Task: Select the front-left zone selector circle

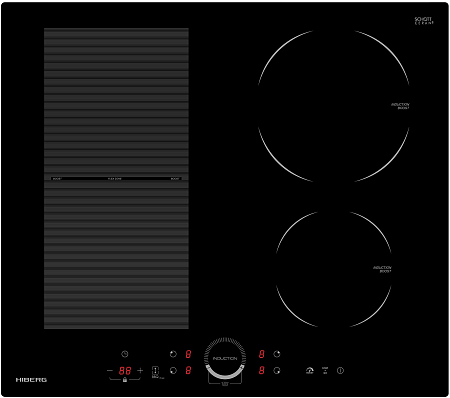Action: coord(173,370)
